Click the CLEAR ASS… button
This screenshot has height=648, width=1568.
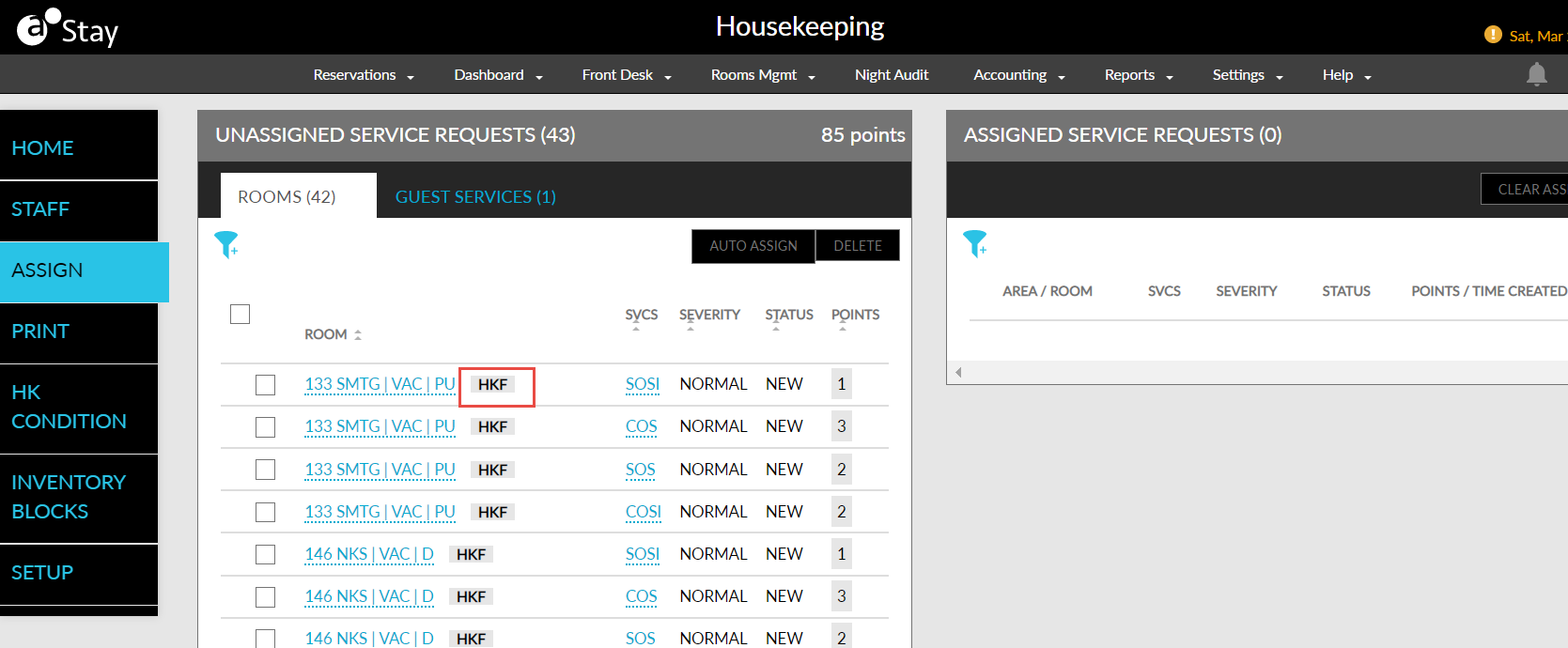coord(1525,189)
